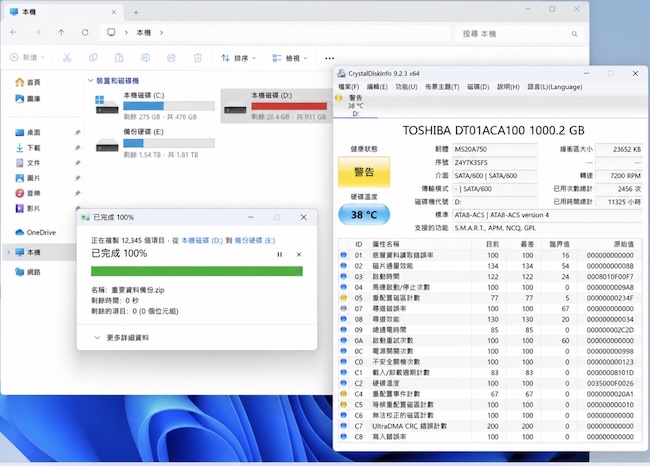650x466 pixels.
Task: Select the 本機磁碟 (D:) drive
Action: point(276,106)
